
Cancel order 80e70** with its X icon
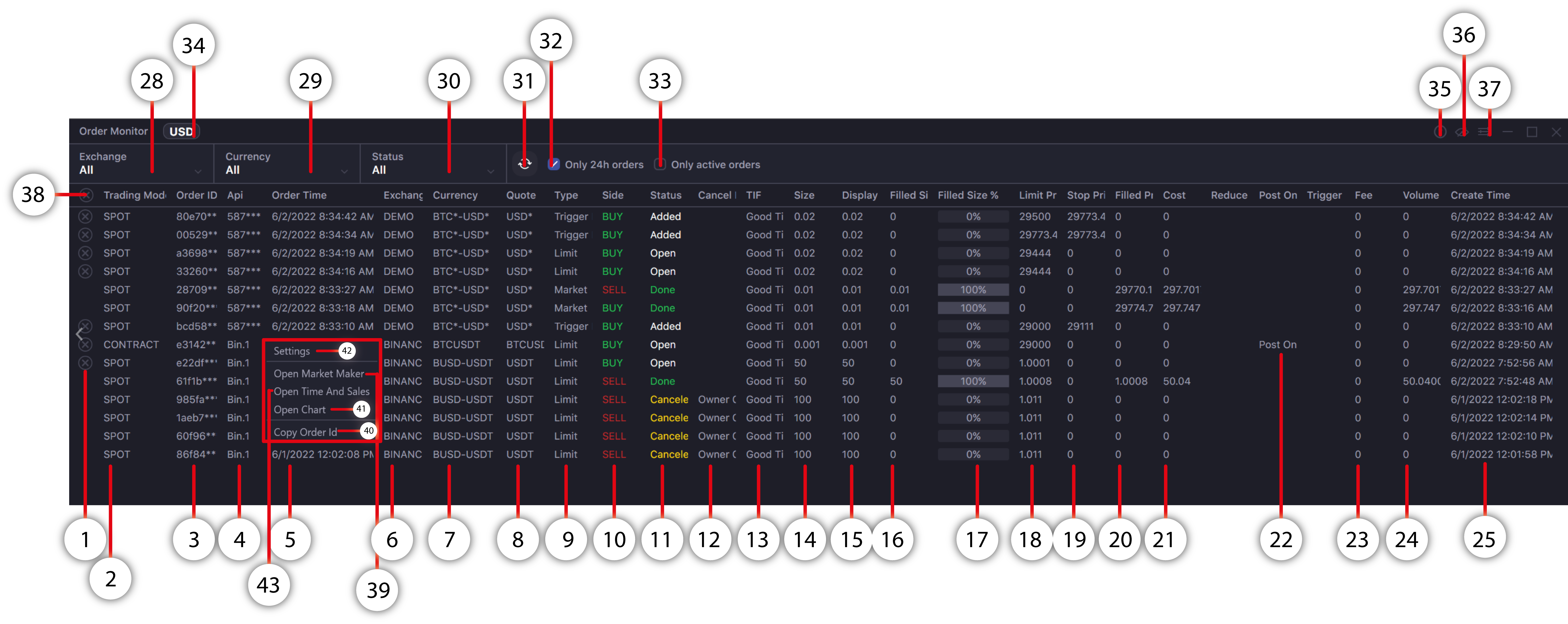pyautogui.click(x=86, y=217)
